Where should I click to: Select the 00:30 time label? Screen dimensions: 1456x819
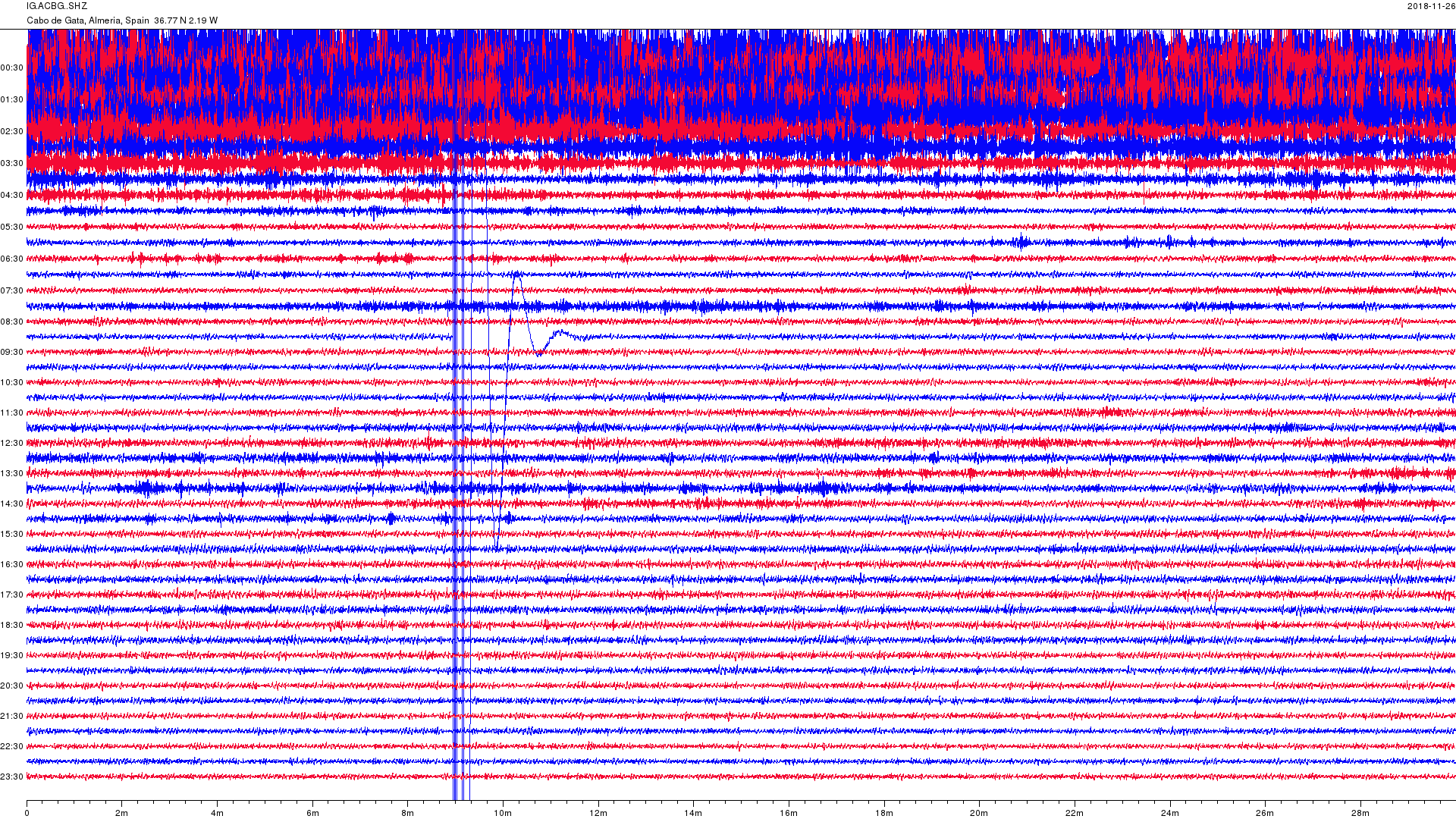[11, 68]
